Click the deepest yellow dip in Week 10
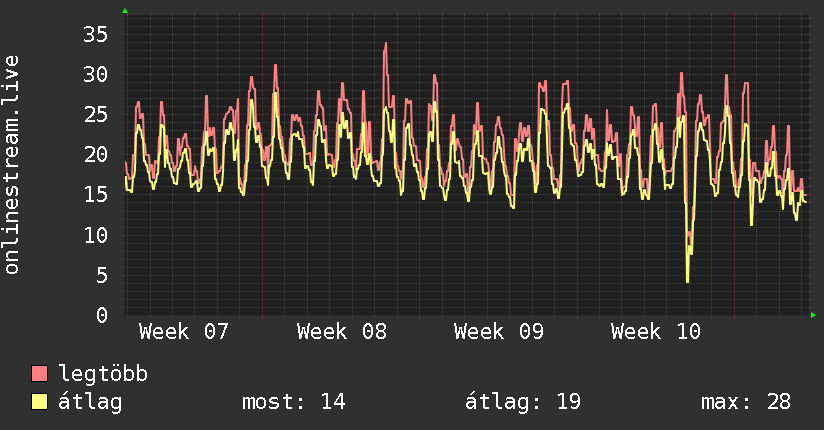824x430 pixels. click(x=687, y=281)
